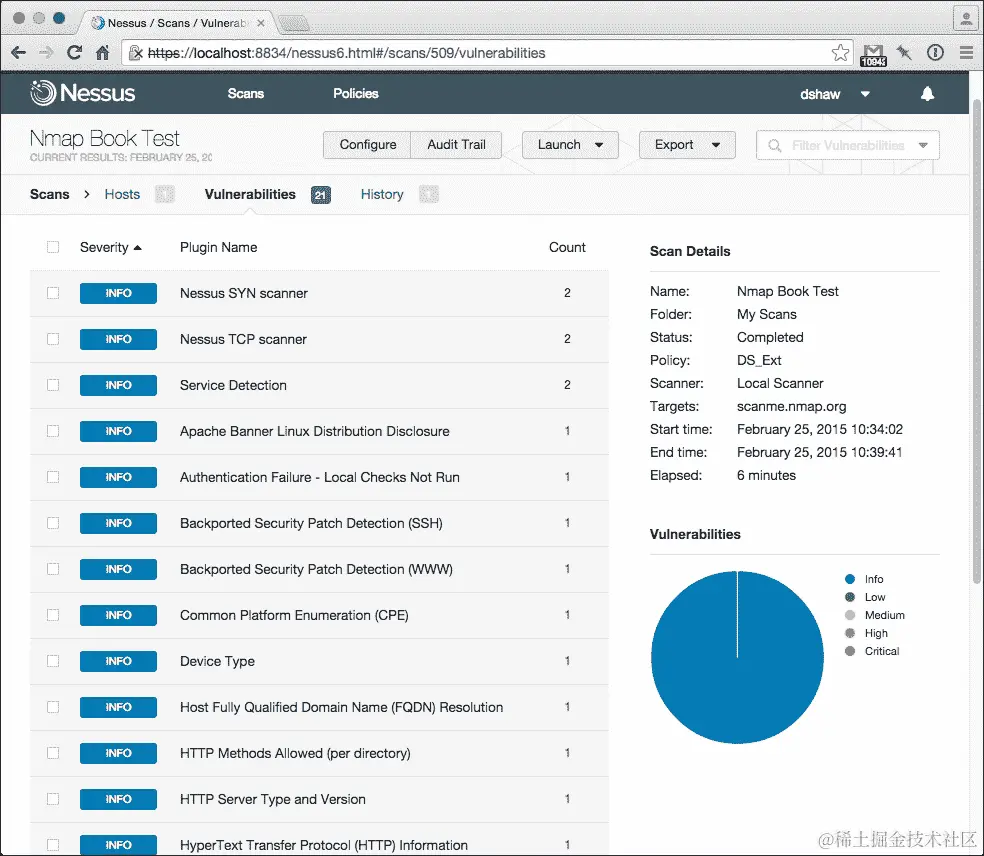The width and height of the screenshot is (984, 856).
Task: Click the Vulnerabilities count badge 21
Action: click(321, 195)
